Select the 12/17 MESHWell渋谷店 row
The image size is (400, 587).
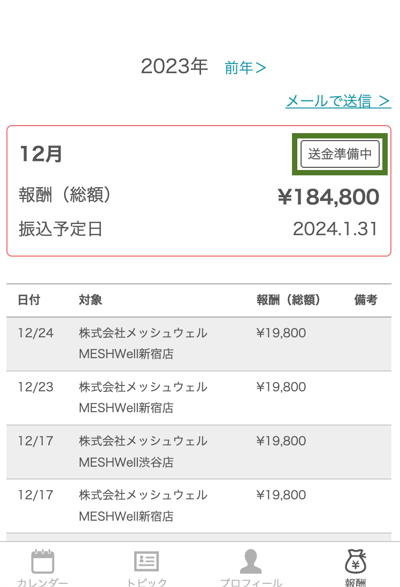199,451
